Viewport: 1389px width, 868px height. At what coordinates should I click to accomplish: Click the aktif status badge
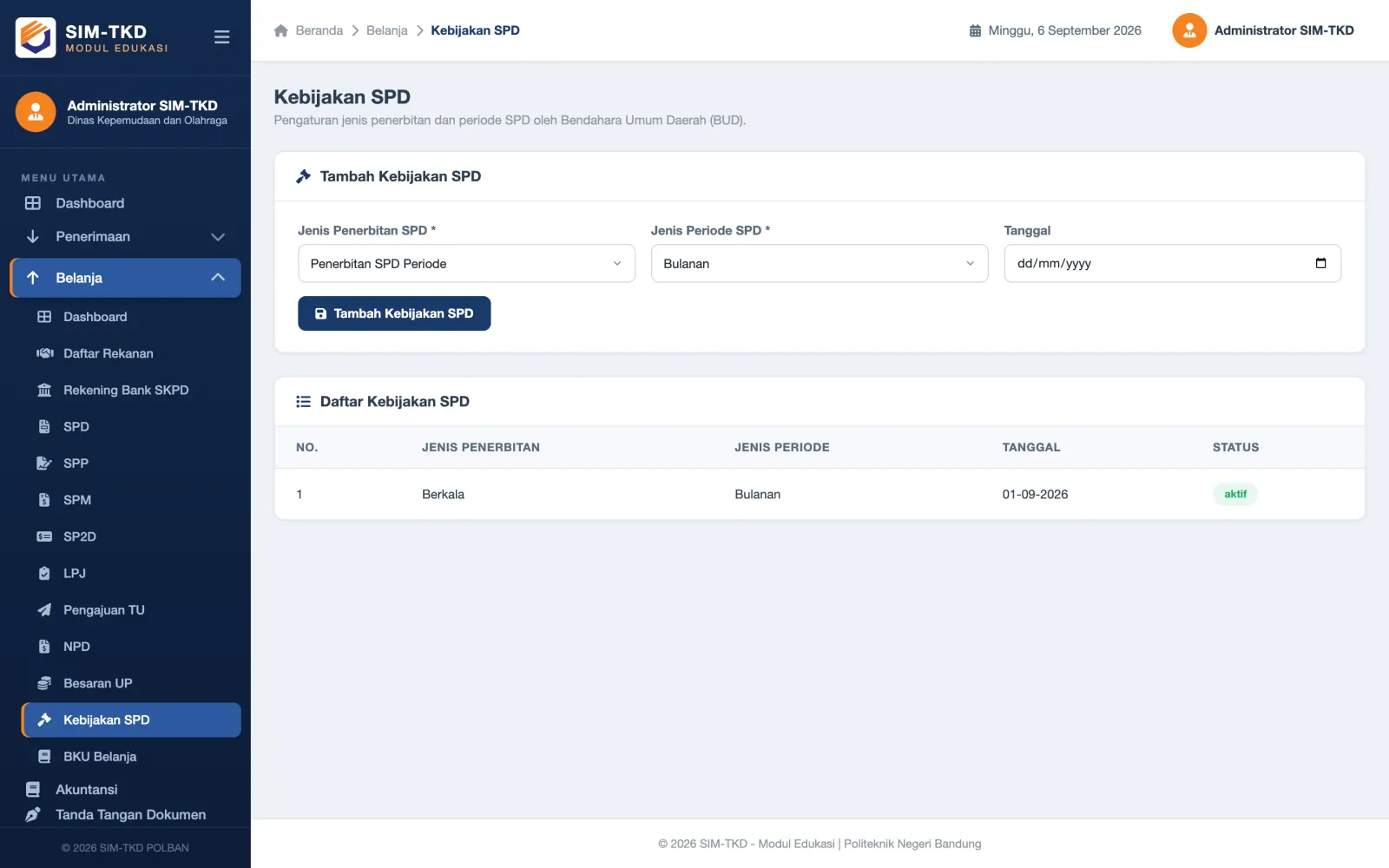[x=1235, y=494]
